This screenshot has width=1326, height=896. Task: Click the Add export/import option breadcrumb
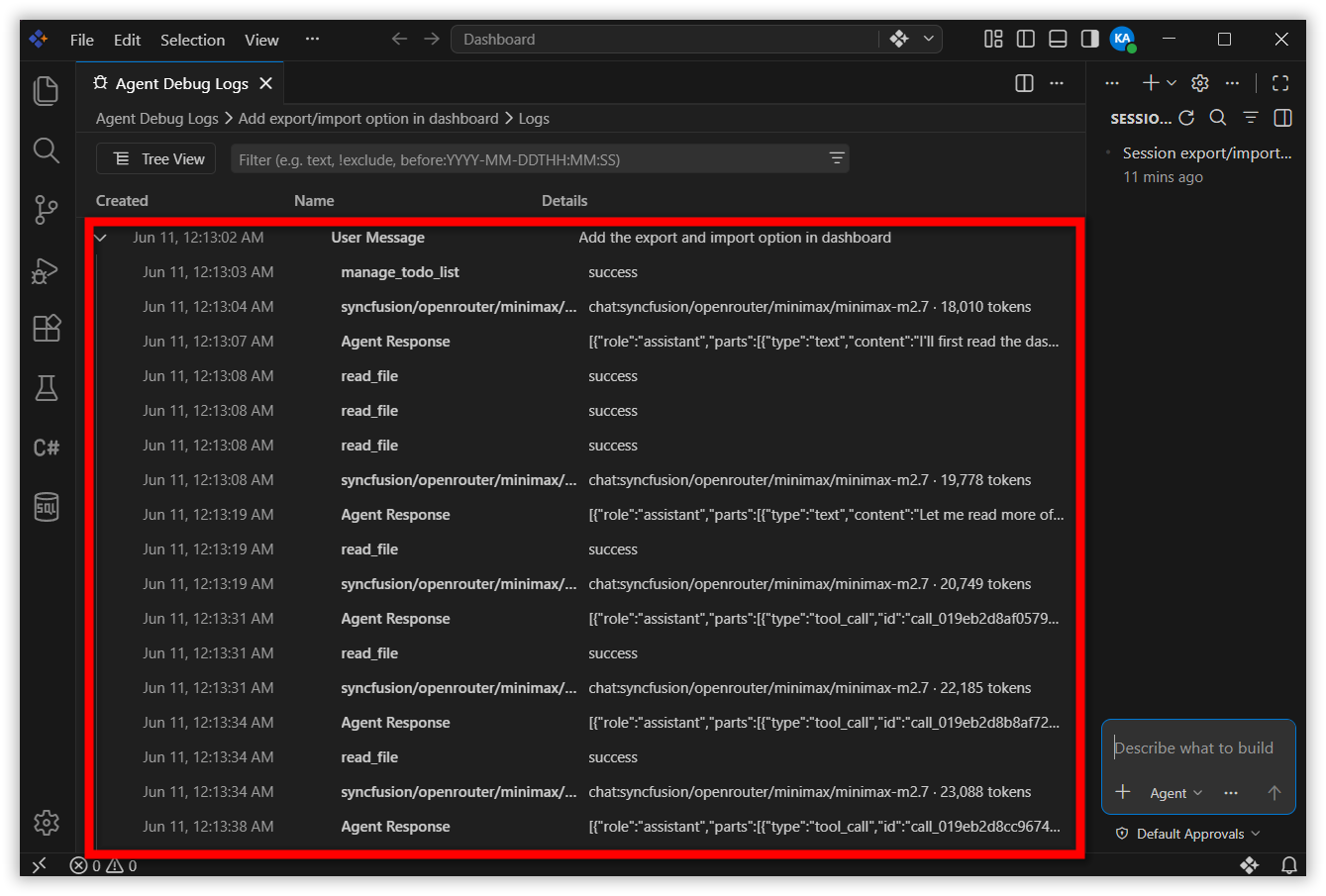coord(368,118)
